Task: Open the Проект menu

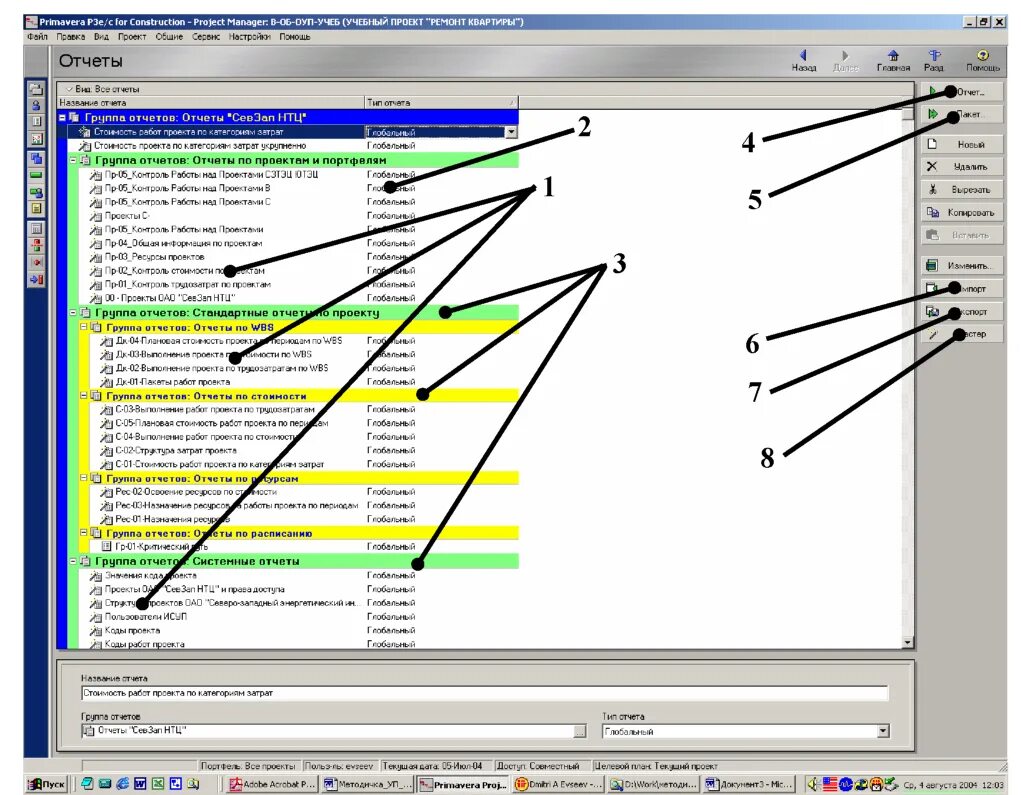Action: tap(132, 36)
